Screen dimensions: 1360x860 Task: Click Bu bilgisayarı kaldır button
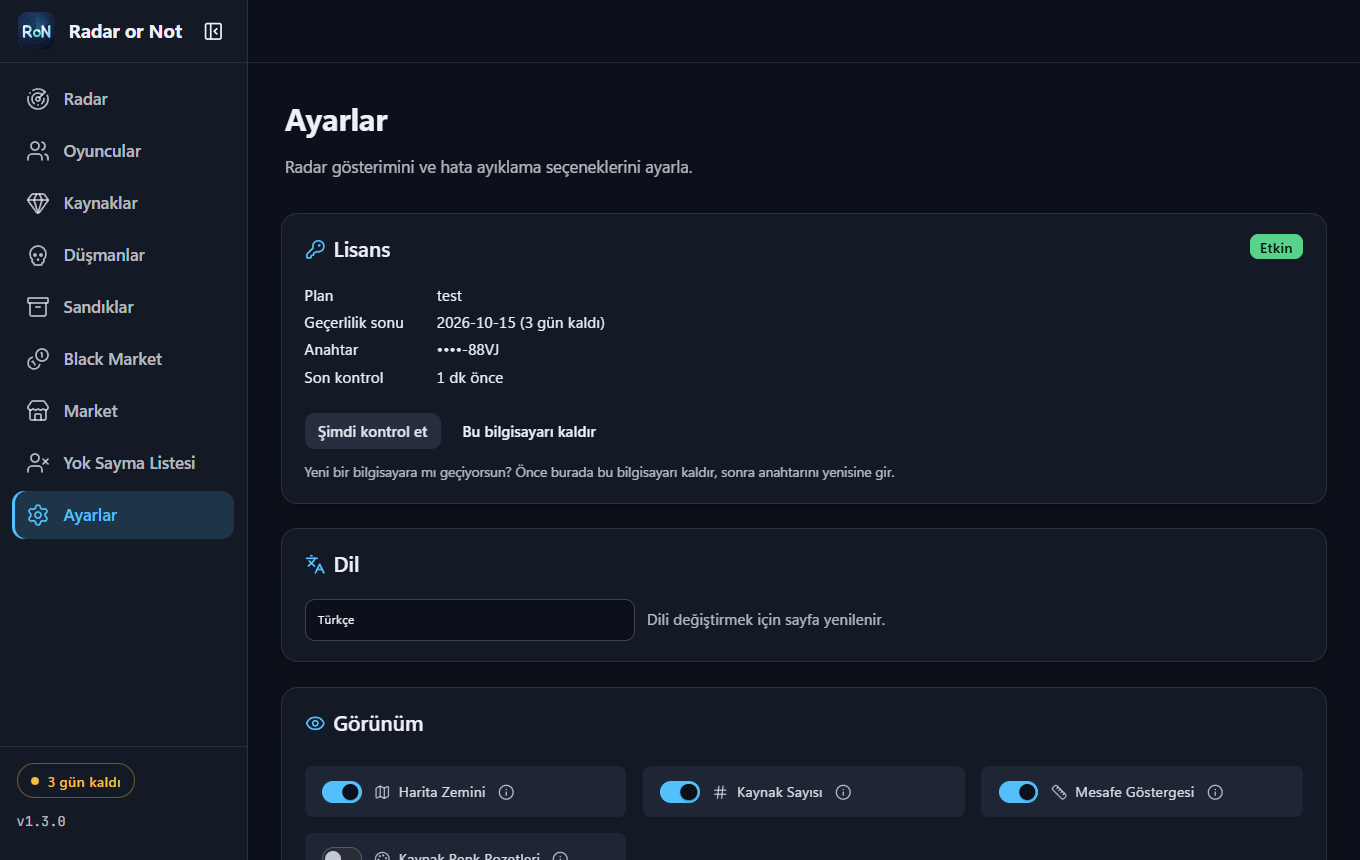529,432
